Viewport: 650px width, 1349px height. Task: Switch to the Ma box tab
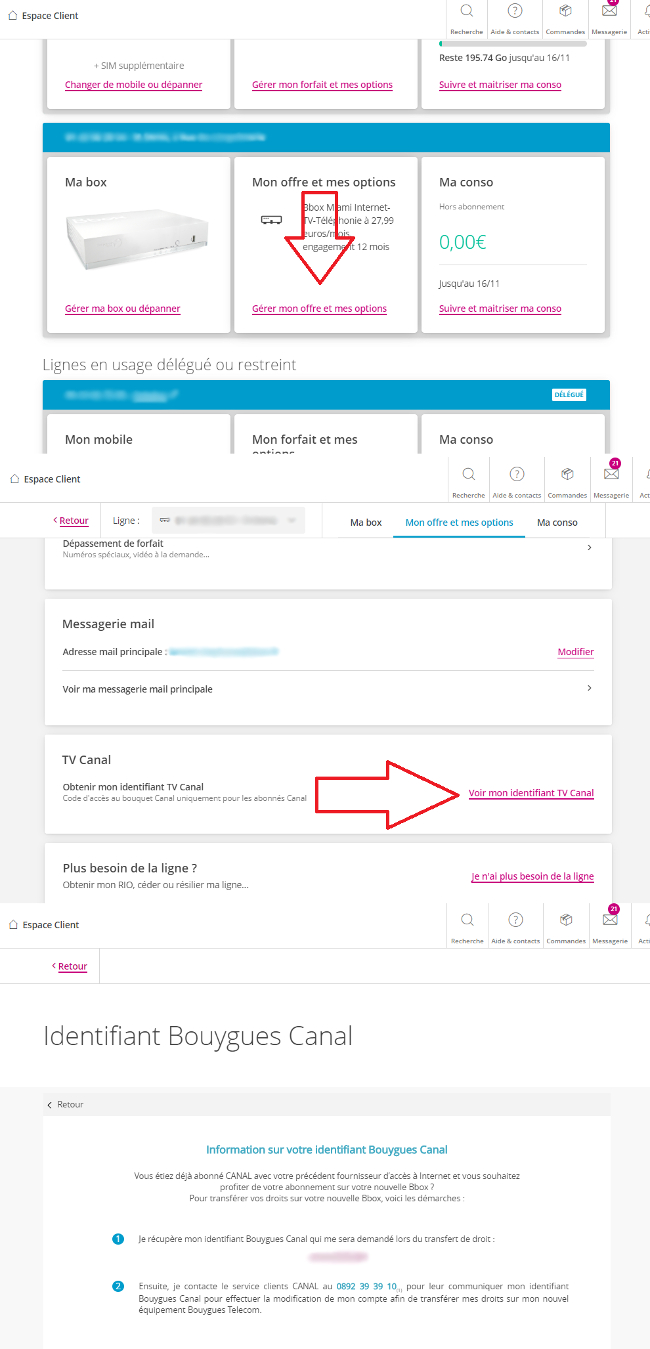[x=366, y=522]
